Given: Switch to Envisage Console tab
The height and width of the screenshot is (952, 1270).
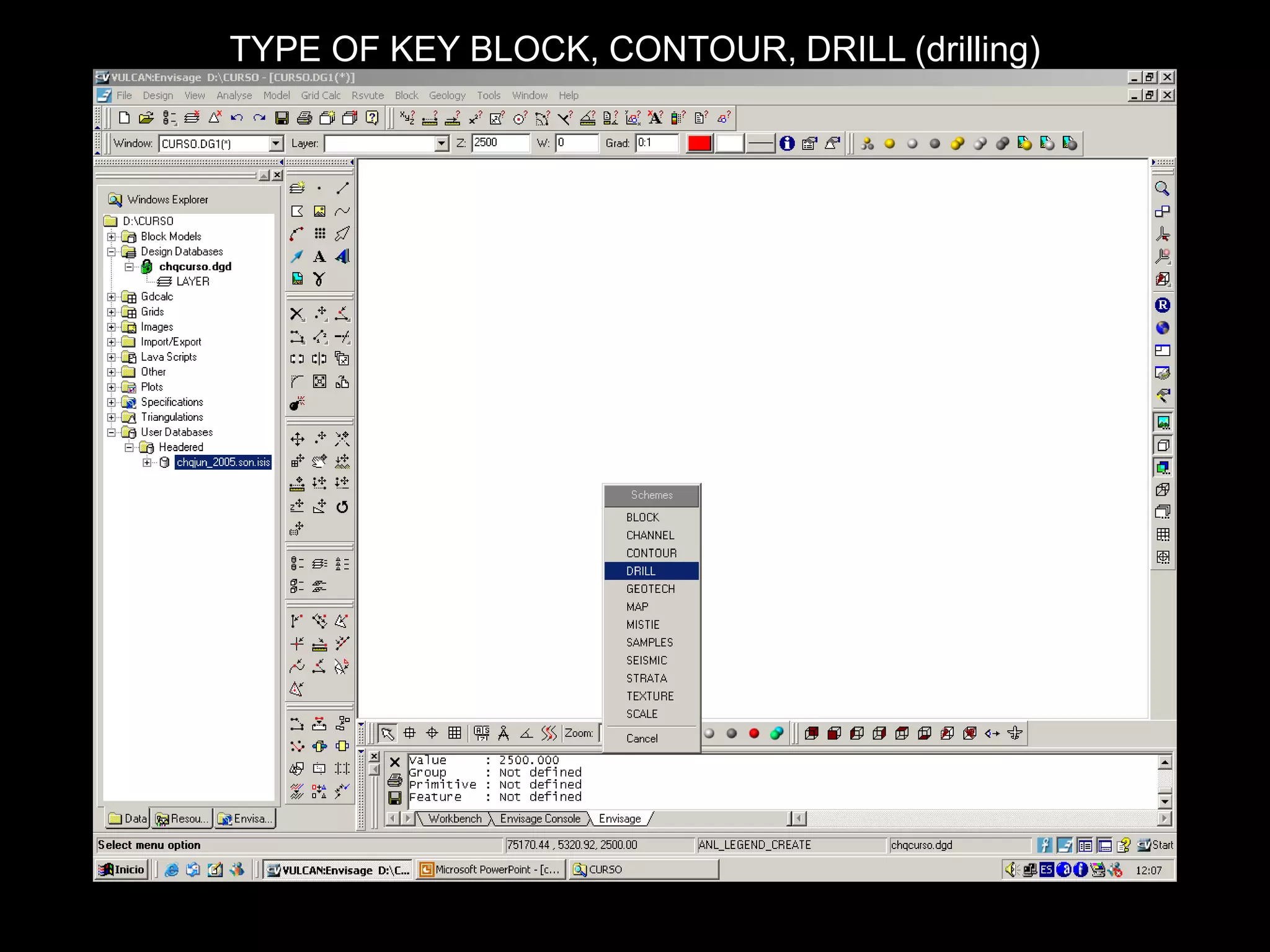Looking at the screenshot, I should tap(540, 819).
